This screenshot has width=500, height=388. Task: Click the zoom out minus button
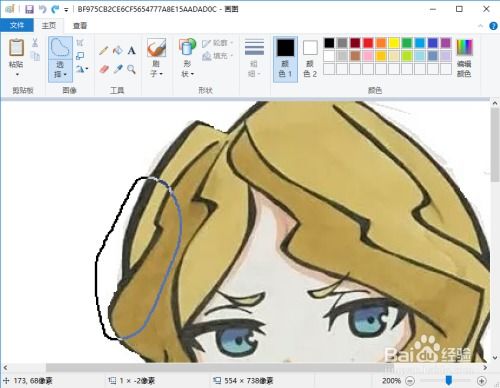(x=410, y=380)
